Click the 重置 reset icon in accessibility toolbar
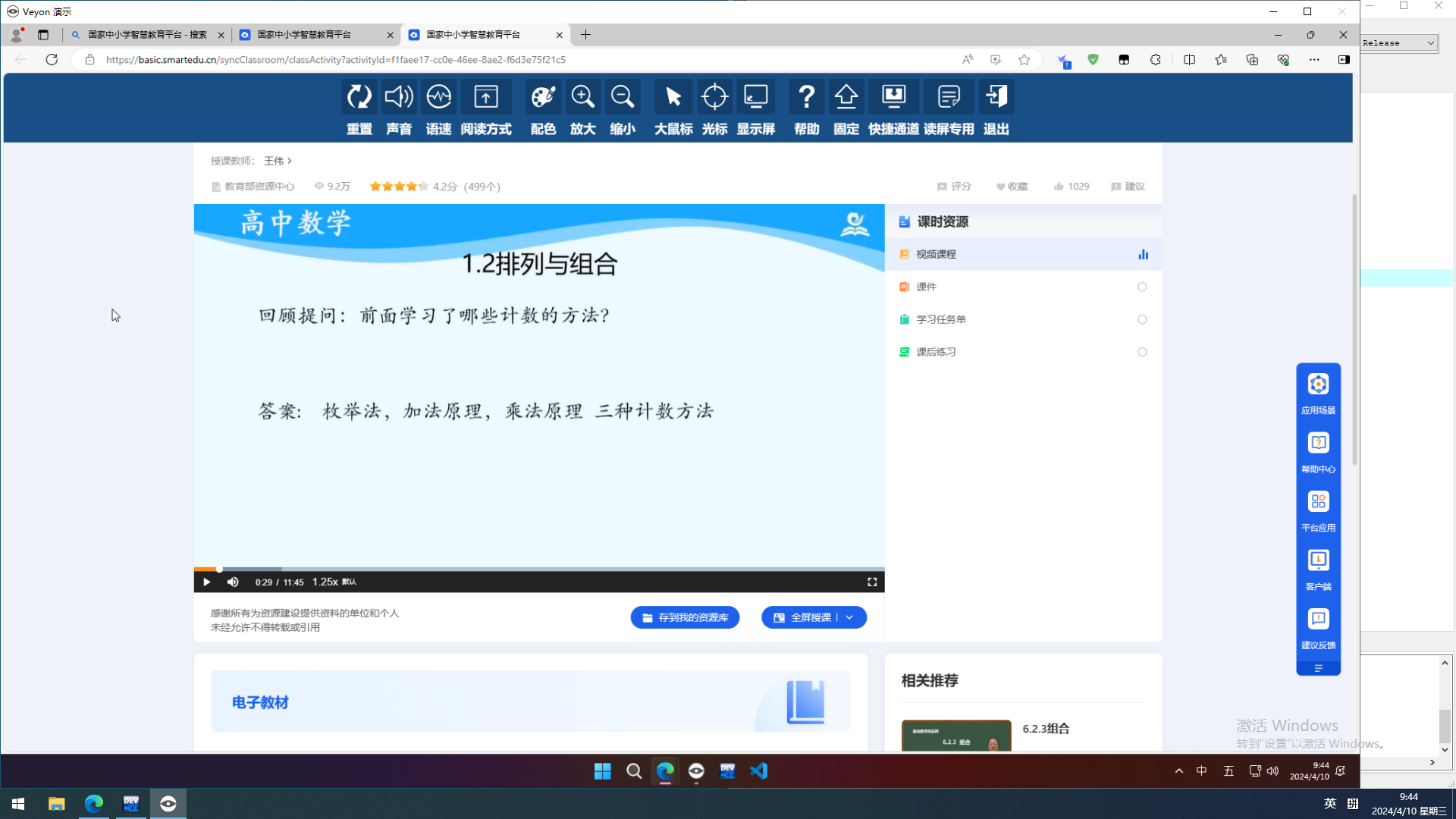This screenshot has width=1456, height=819. coord(359,97)
